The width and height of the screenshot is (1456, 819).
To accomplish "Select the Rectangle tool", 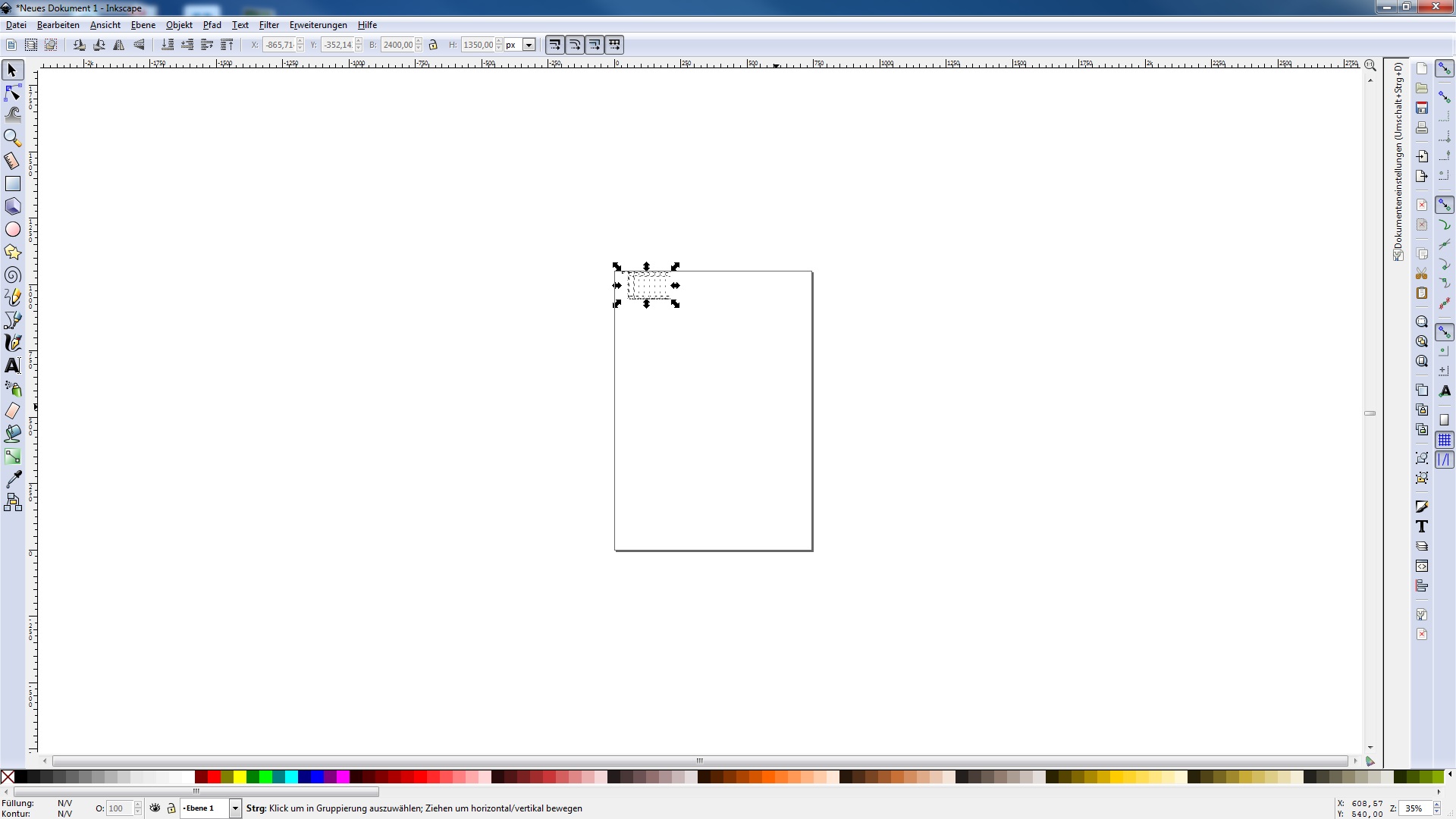I will (13, 184).
